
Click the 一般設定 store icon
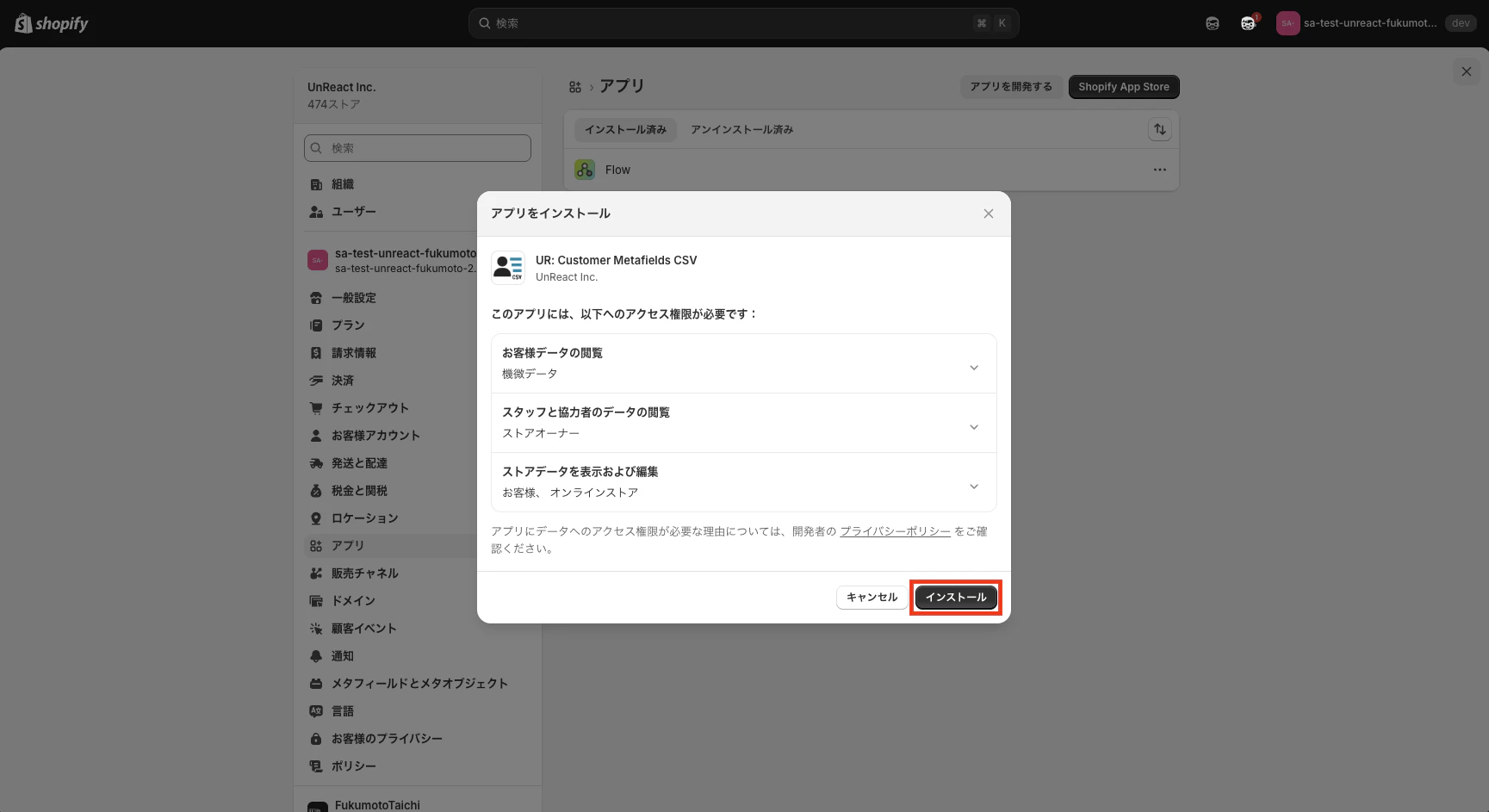pos(316,298)
